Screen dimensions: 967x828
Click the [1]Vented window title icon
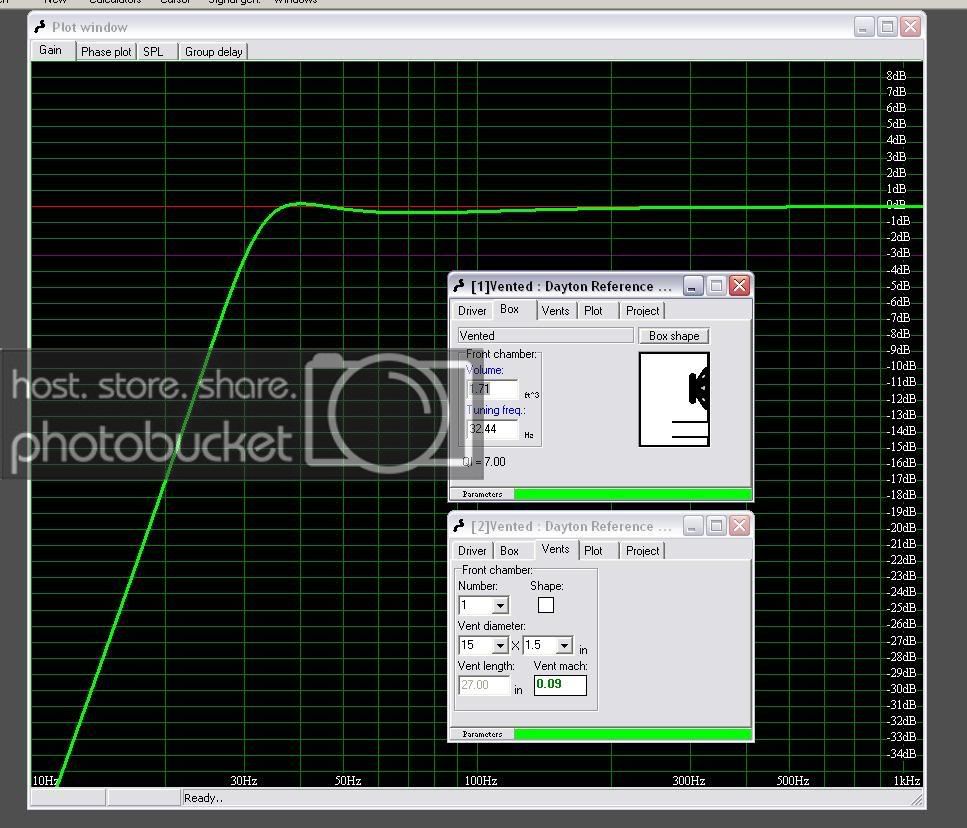coord(459,285)
